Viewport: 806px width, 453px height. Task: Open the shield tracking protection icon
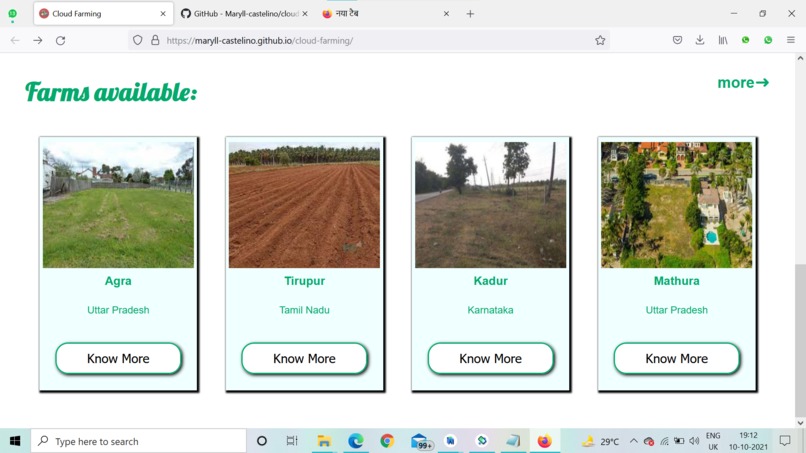click(137, 40)
